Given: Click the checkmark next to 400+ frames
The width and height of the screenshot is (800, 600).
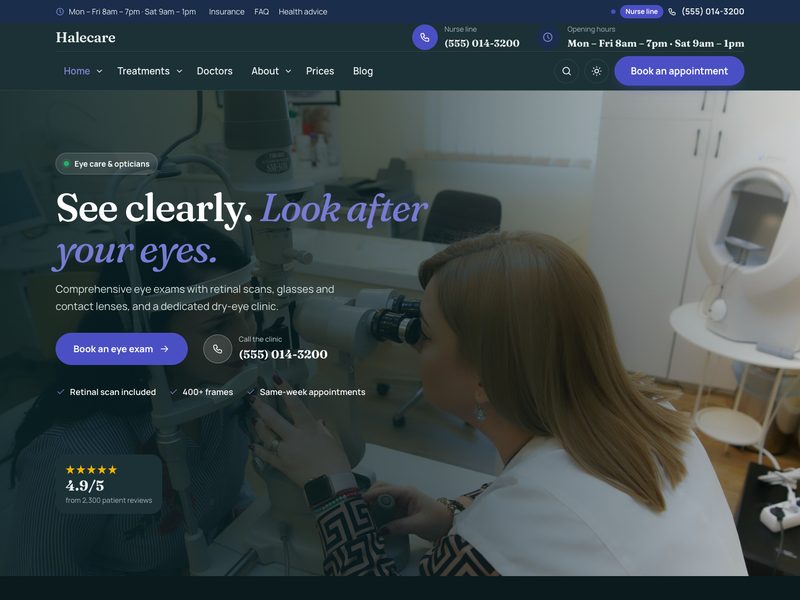Looking at the screenshot, I should [x=173, y=392].
